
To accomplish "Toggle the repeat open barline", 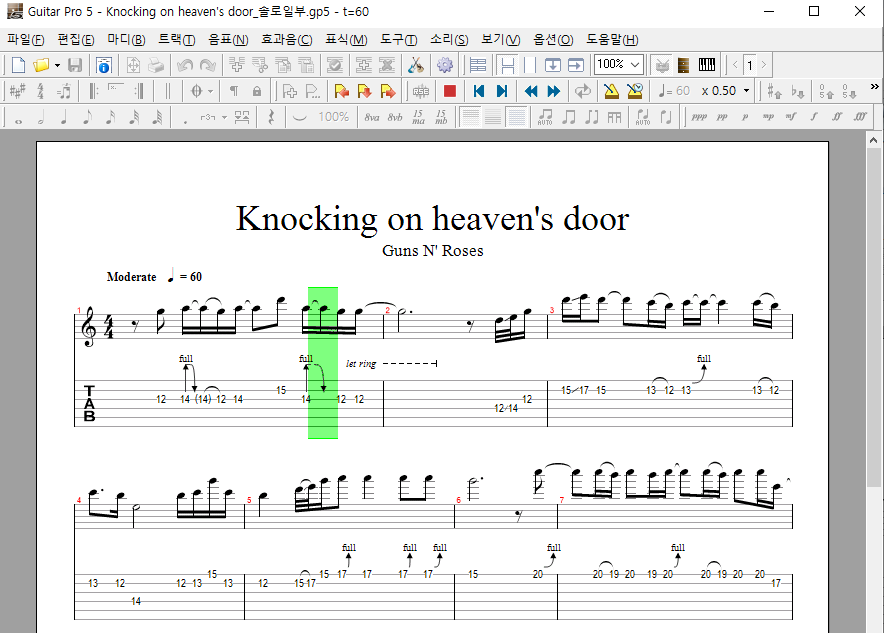I will point(94,91).
